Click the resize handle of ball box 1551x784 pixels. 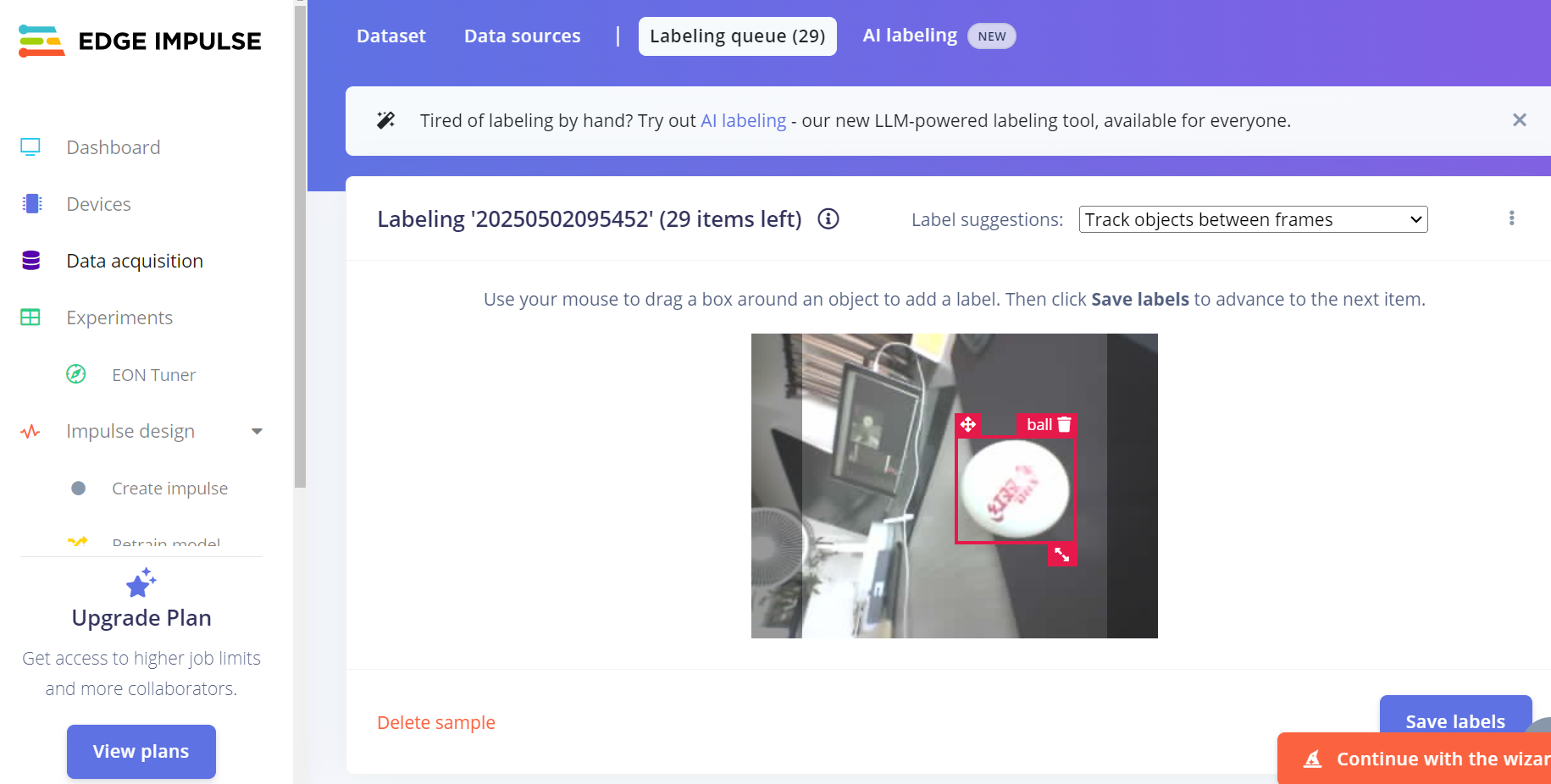pyautogui.click(x=1062, y=555)
